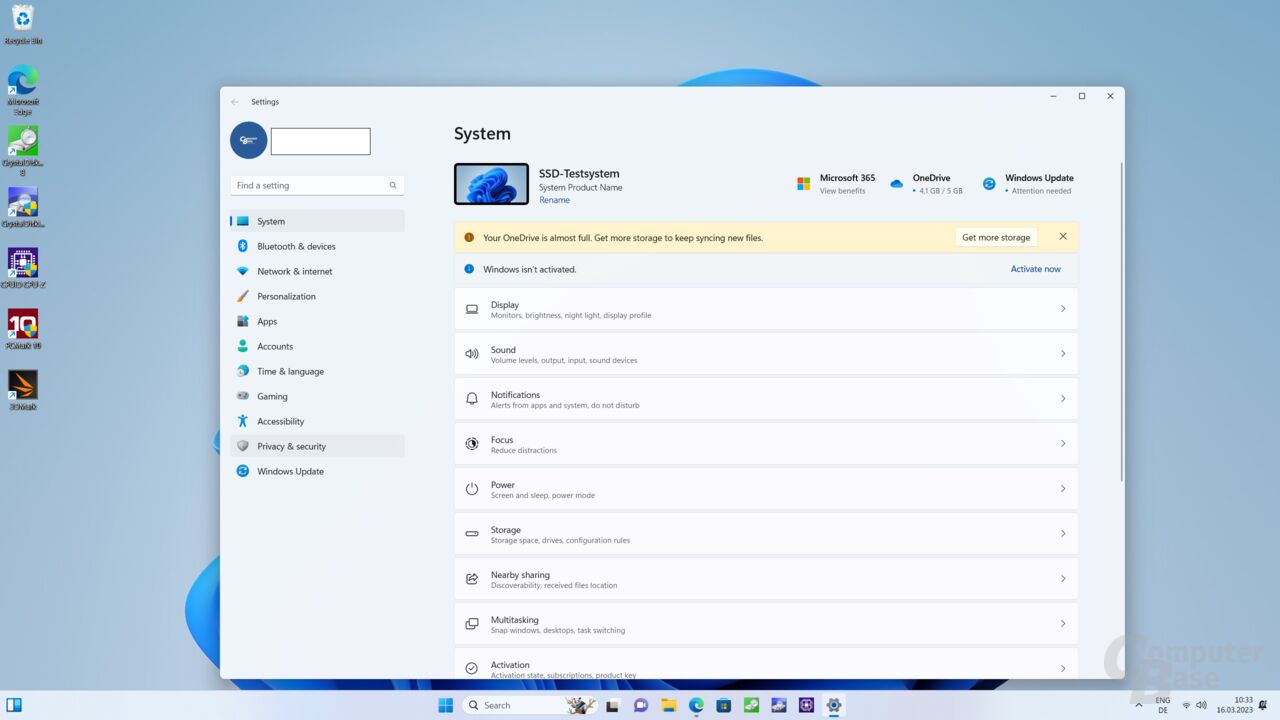Select the Accessibility section icon
Screen dimensions: 1280x720
[x=243, y=421]
